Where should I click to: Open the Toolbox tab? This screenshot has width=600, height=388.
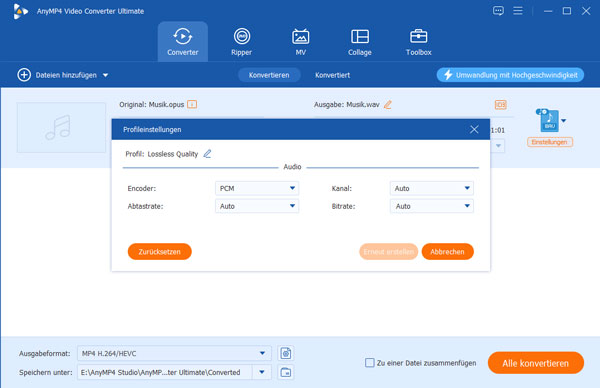point(418,42)
